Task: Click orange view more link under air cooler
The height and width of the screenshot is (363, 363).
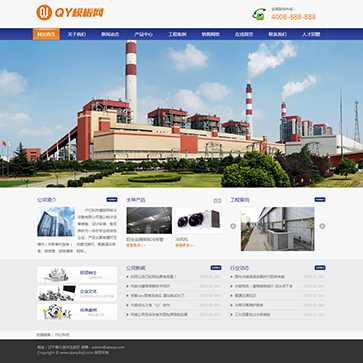Action: (185, 245)
